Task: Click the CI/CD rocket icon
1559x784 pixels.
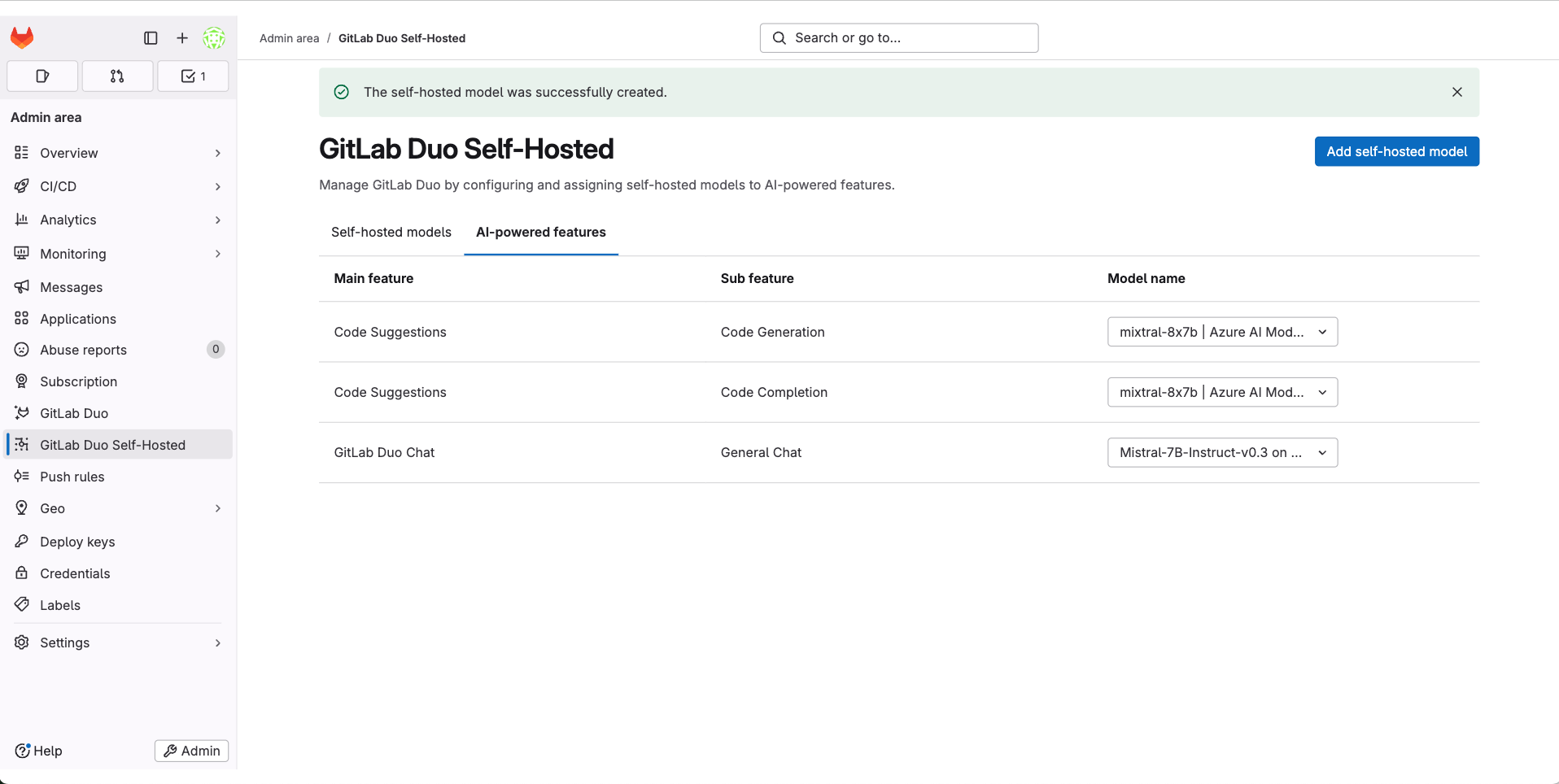Action: click(x=22, y=186)
